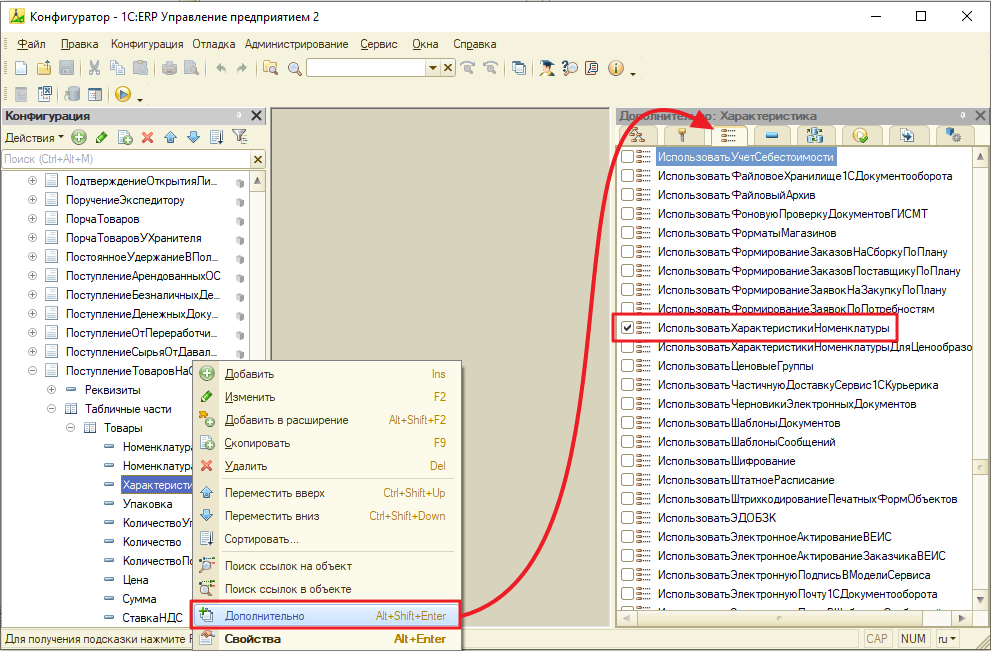The height and width of the screenshot is (651, 991).
Task: Click the Move down arrow in Конфигурация panel
Action: point(193,137)
